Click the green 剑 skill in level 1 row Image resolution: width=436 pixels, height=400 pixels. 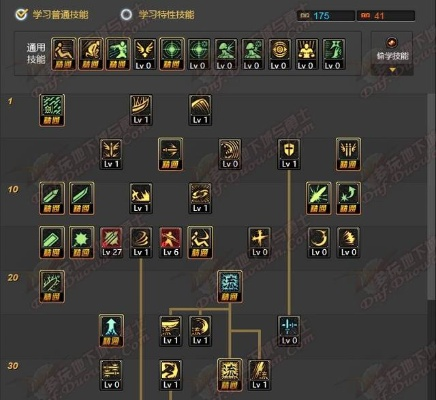pos(52,110)
